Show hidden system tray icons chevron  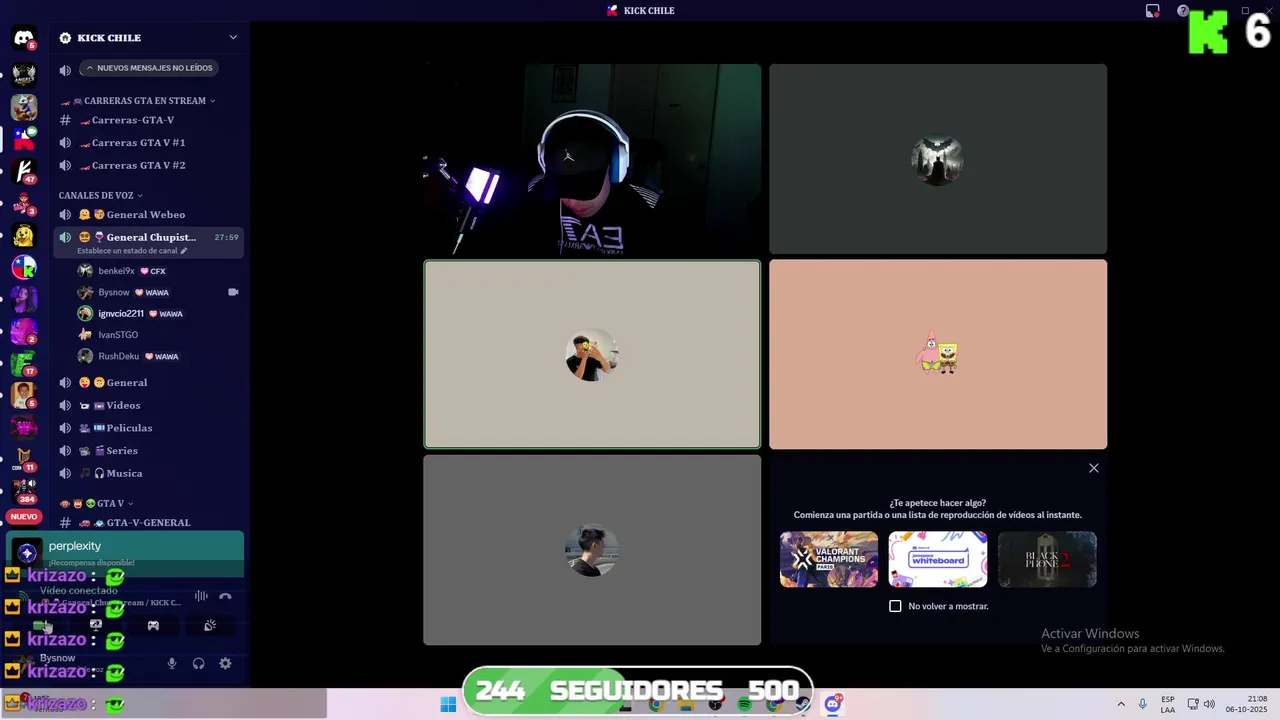tap(1121, 704)
